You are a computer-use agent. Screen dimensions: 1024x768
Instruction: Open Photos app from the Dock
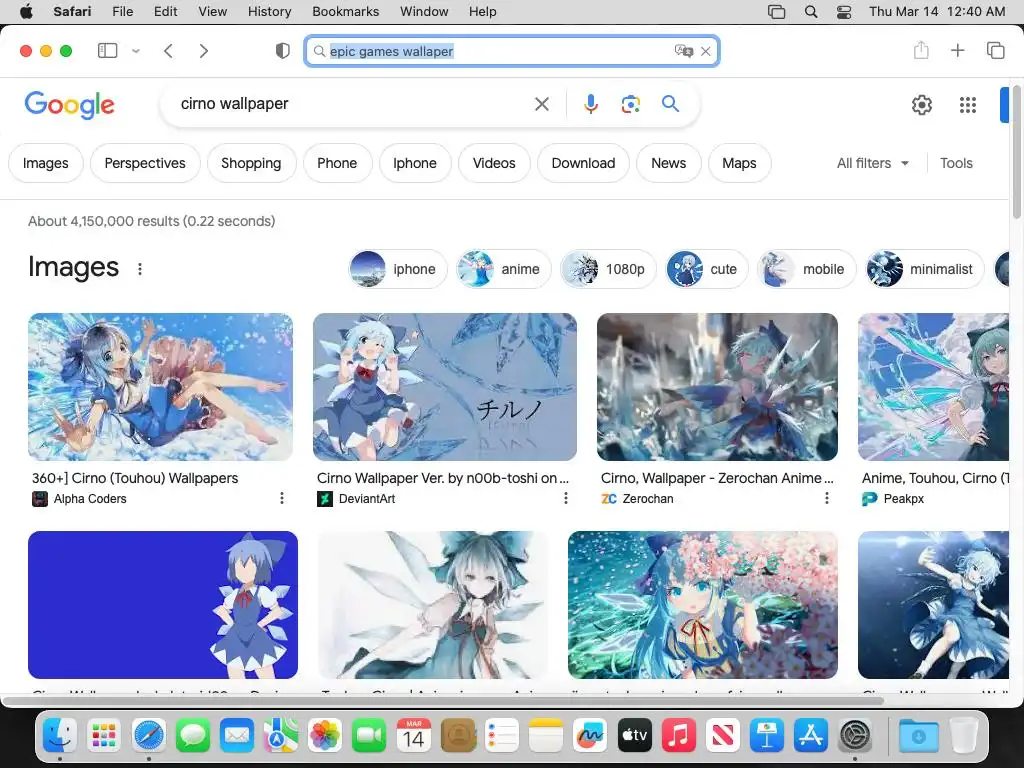(325, 736)
